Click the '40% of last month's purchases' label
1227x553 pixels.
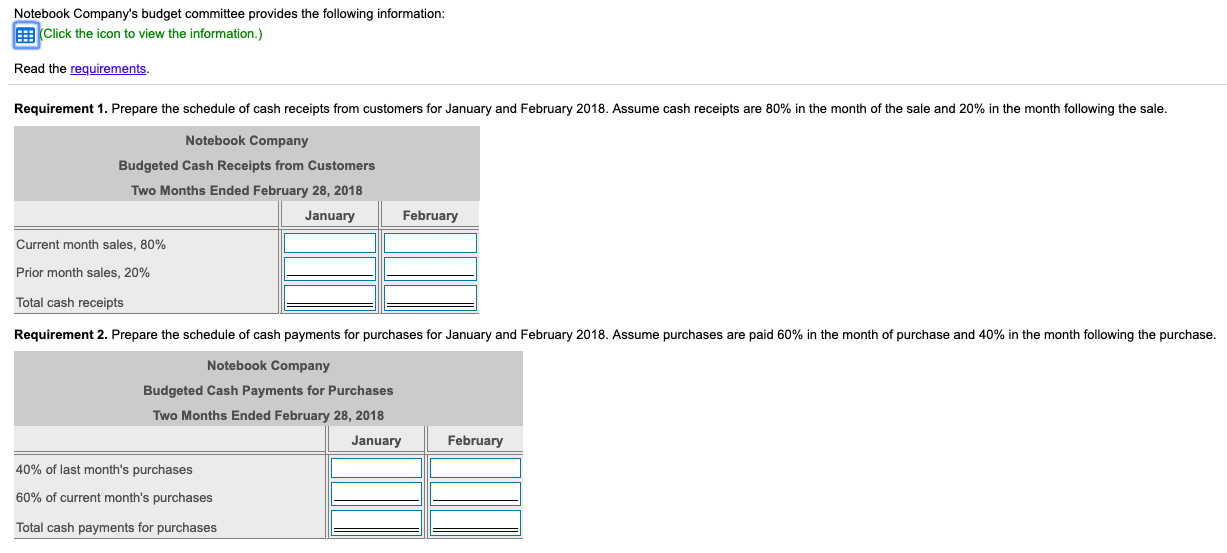[x=104, y=470]
